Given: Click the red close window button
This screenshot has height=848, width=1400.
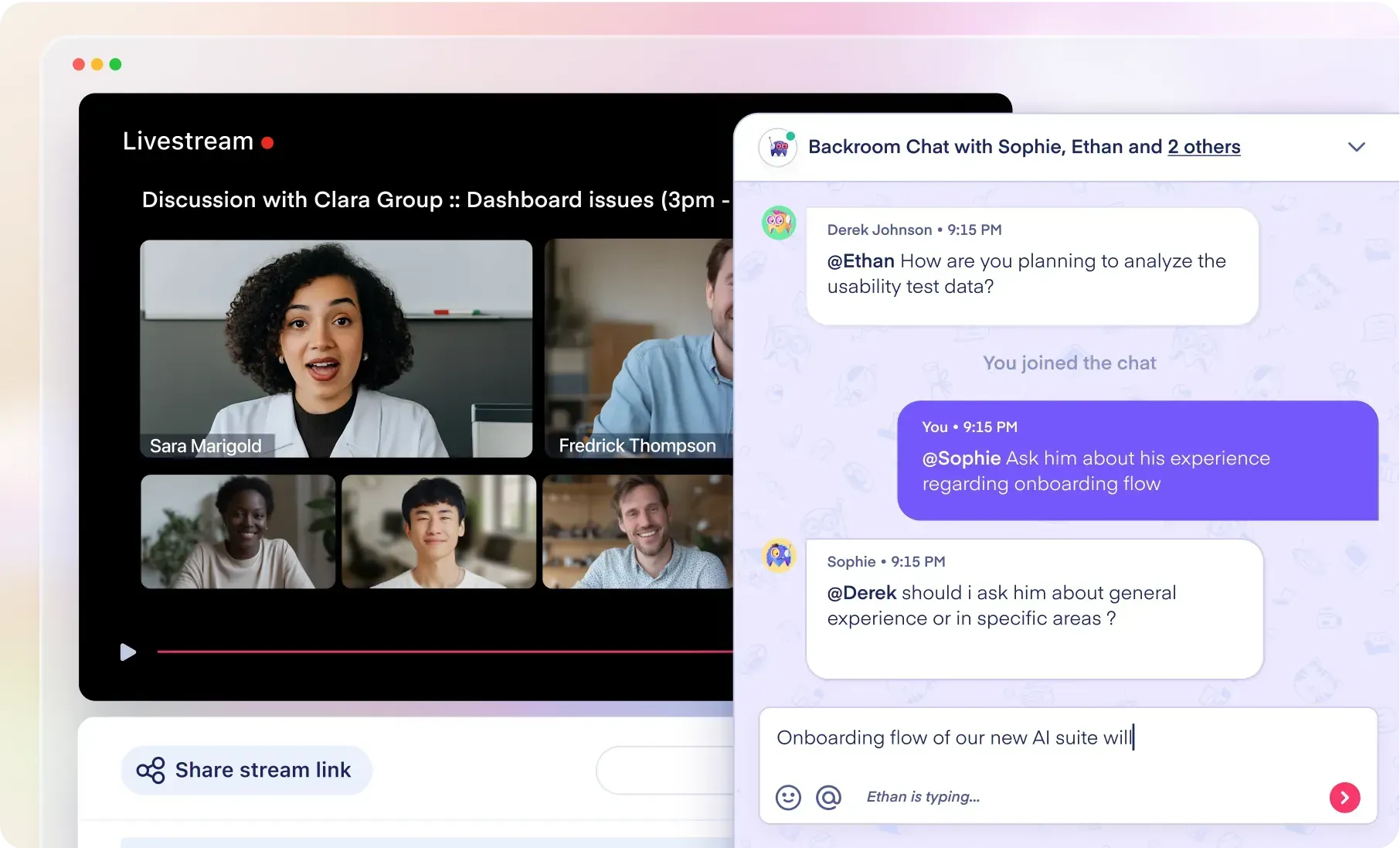Looking at the screenshot, I should (79, 64).
